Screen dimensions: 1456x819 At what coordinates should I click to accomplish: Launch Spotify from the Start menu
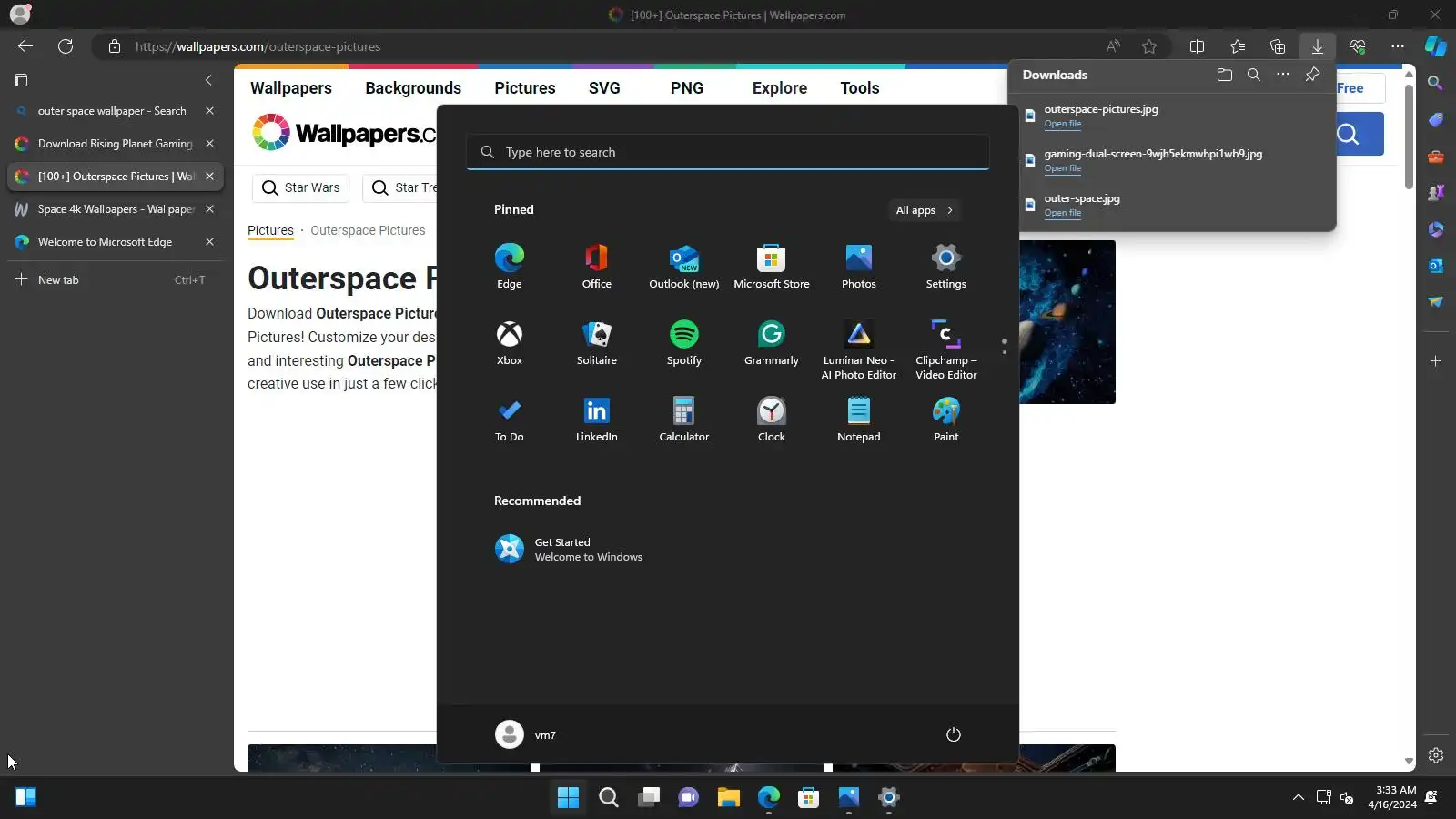click(684, 342)
